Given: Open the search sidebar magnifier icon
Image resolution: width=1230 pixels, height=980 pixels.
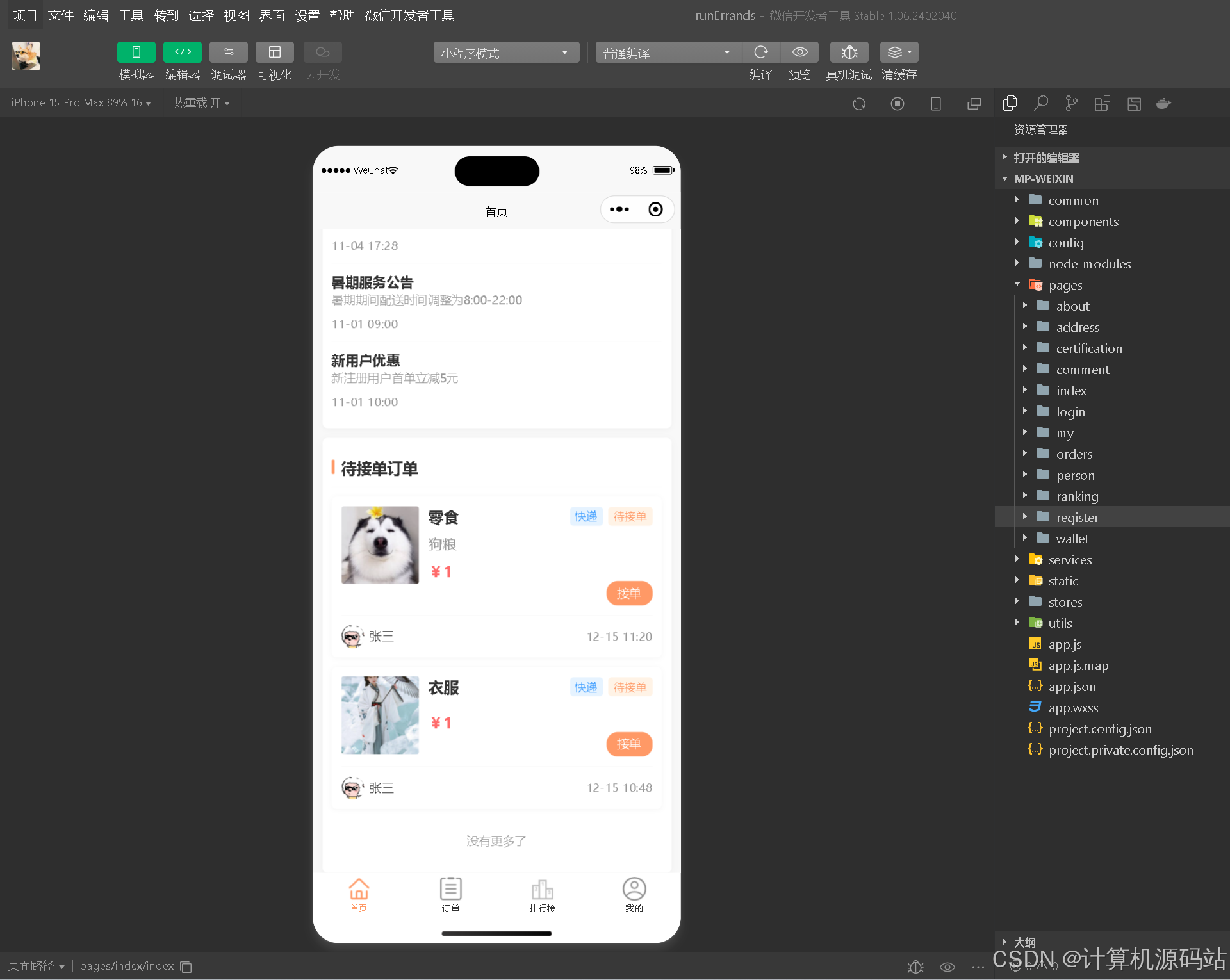Looking at the screenshot, I should tap(1040, 103).
